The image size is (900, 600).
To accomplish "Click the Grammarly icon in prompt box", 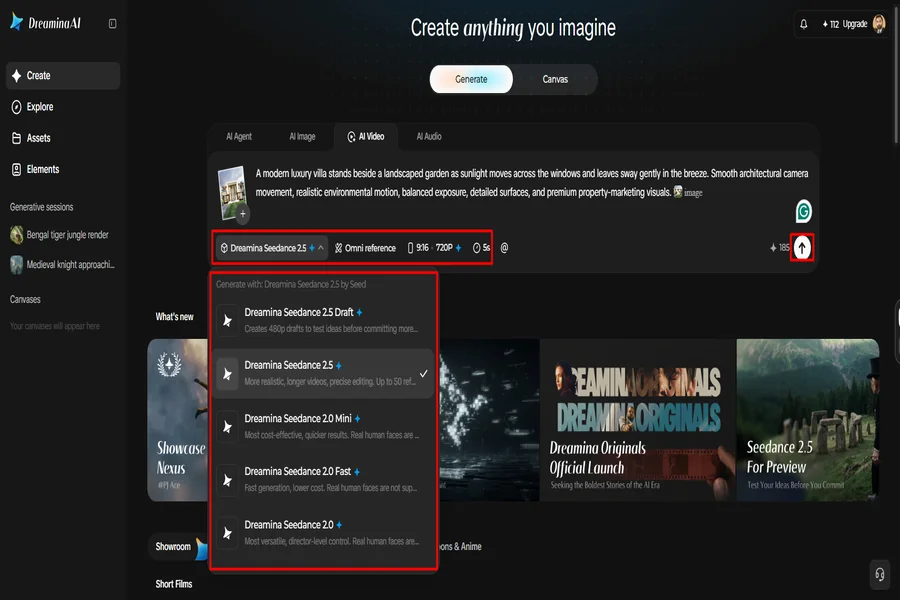I will pos(803,212).
